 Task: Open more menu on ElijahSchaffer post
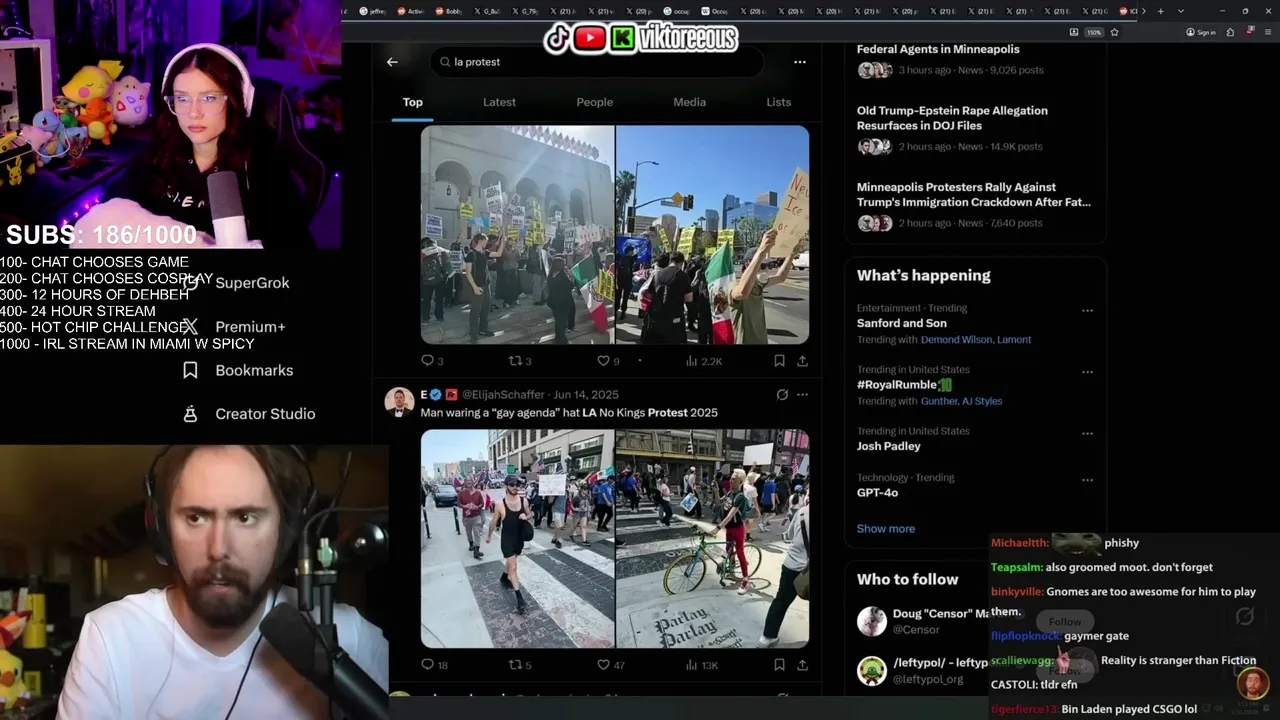802,395
